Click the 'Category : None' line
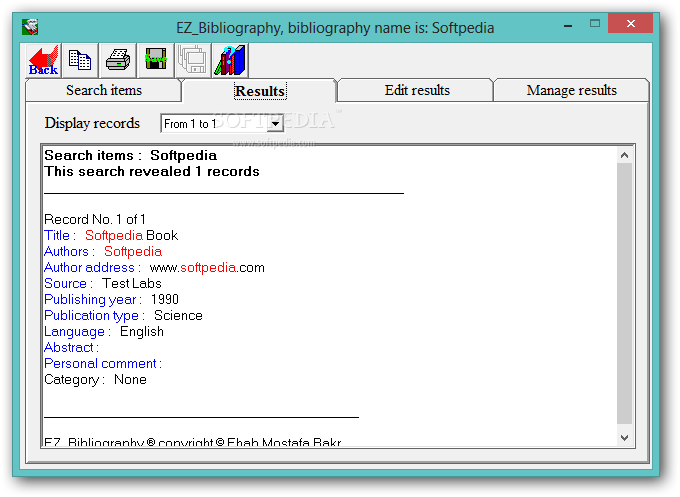This screenshot has width=680, height=497. click(x=95, y=379)
